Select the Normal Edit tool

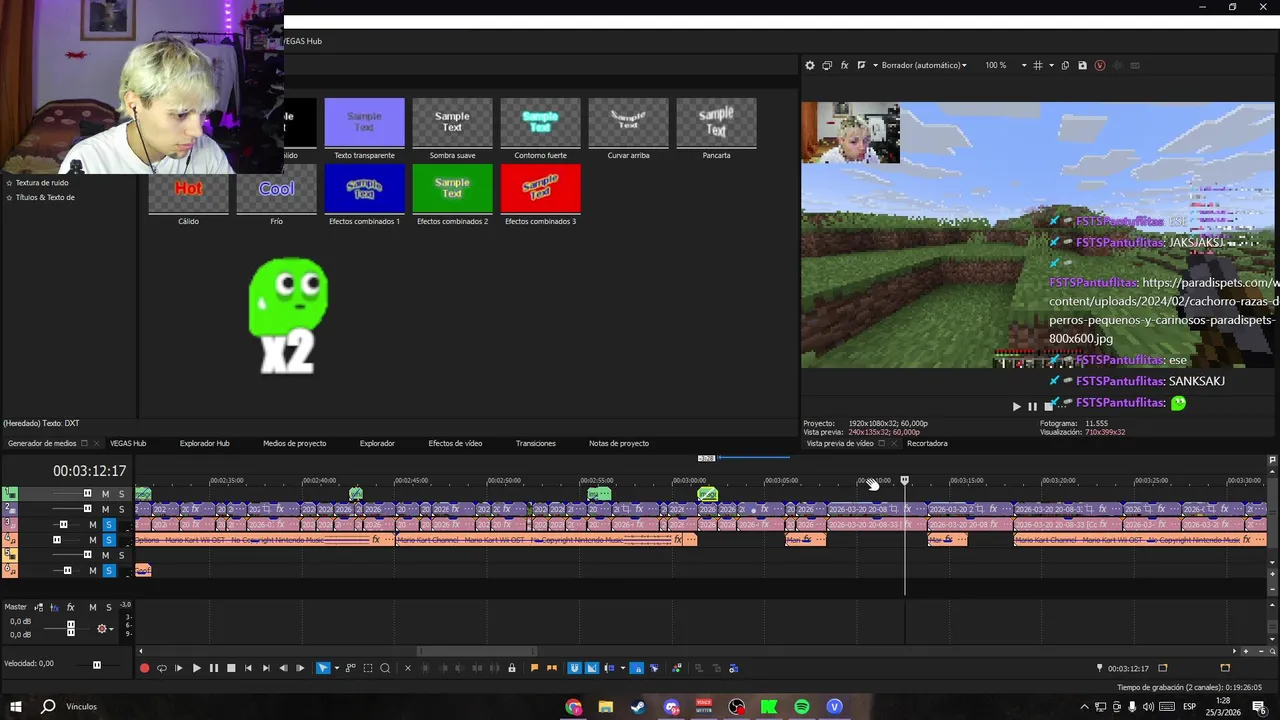pyautogui.click(x=322, y=668)
